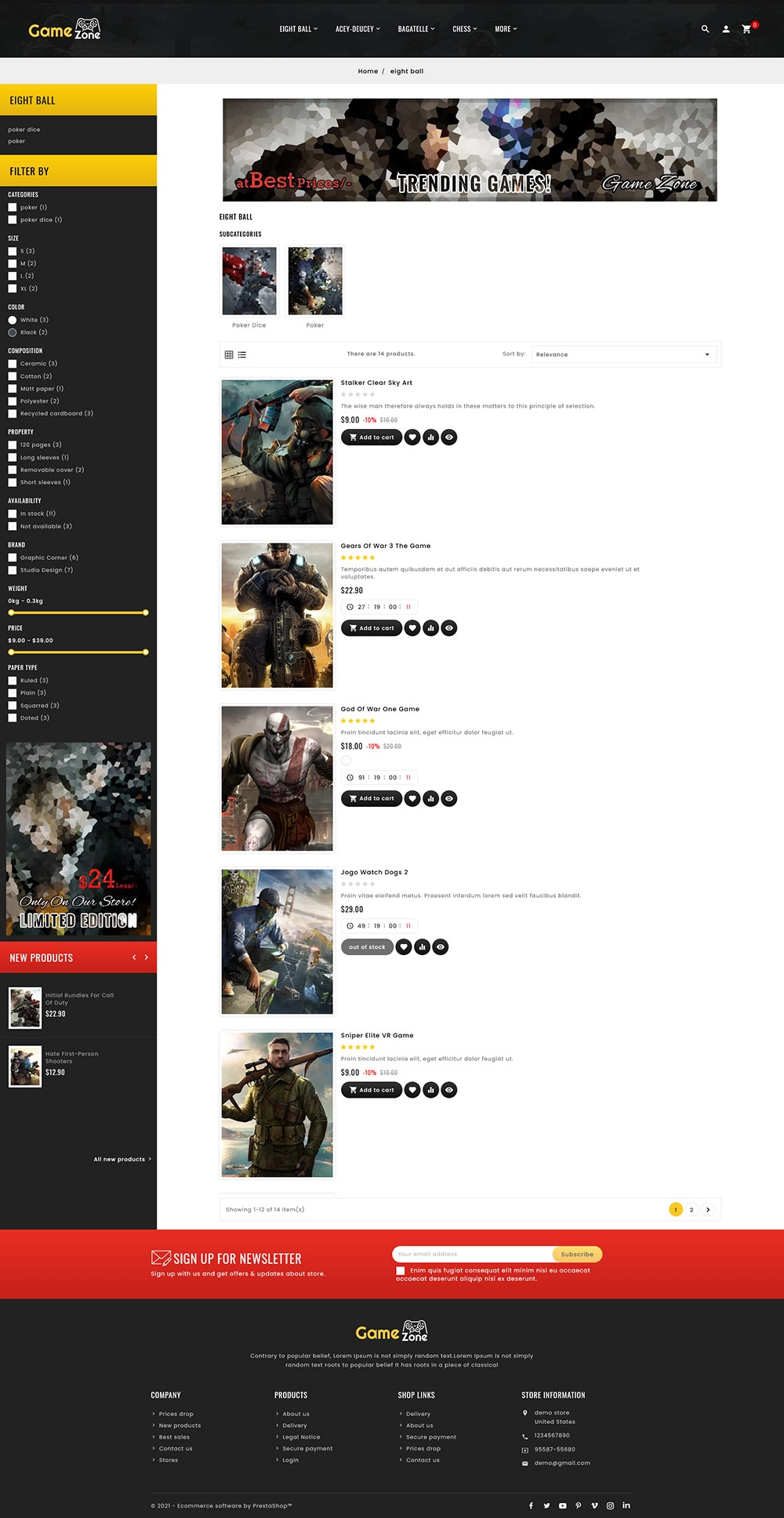
Task: Expand the Chess menu dropdown
Action: [464, 29]
